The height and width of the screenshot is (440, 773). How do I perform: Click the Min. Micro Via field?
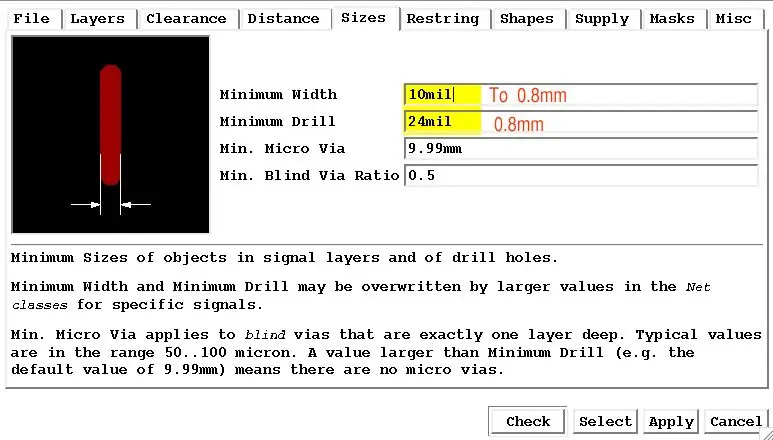(581, 149)
